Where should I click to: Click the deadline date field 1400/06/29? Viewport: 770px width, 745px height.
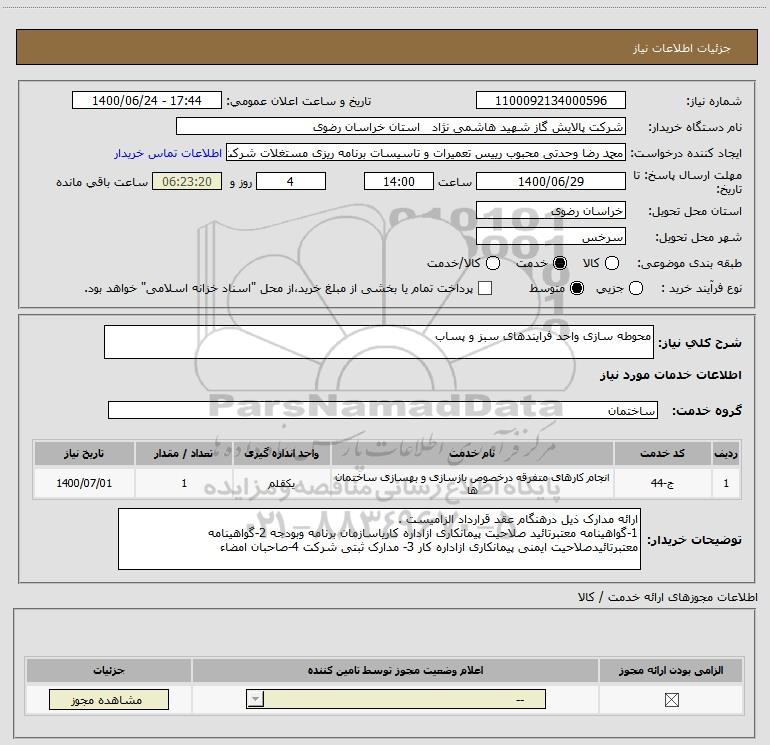click(550, 182)
